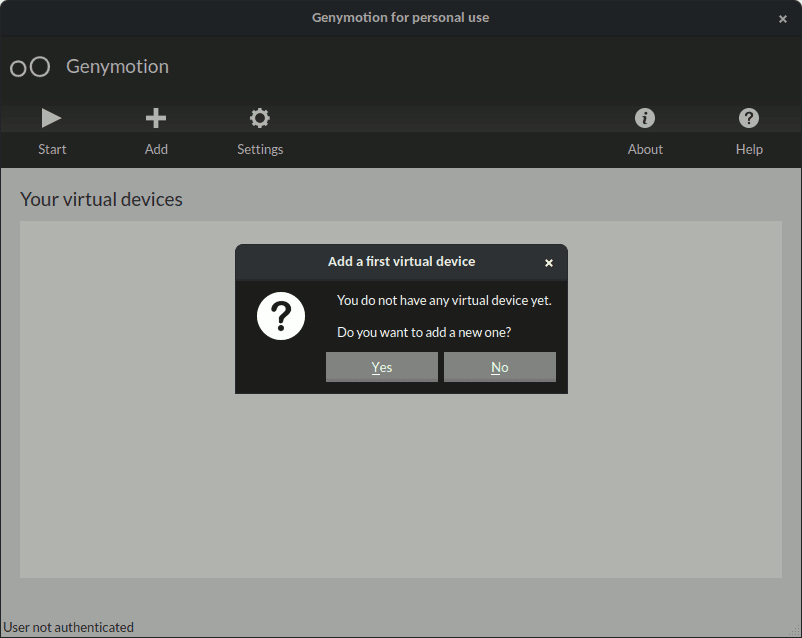Click the Genymotion brand name text
This screenshot has height=638, width=802.
(x=117, y=67)
